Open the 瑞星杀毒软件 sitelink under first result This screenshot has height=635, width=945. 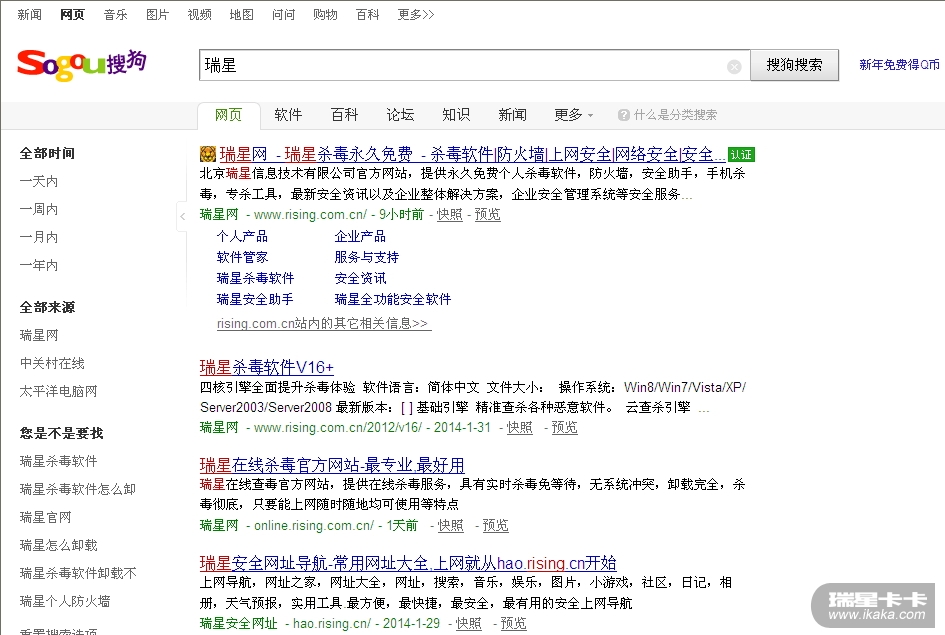click(256, 278)
